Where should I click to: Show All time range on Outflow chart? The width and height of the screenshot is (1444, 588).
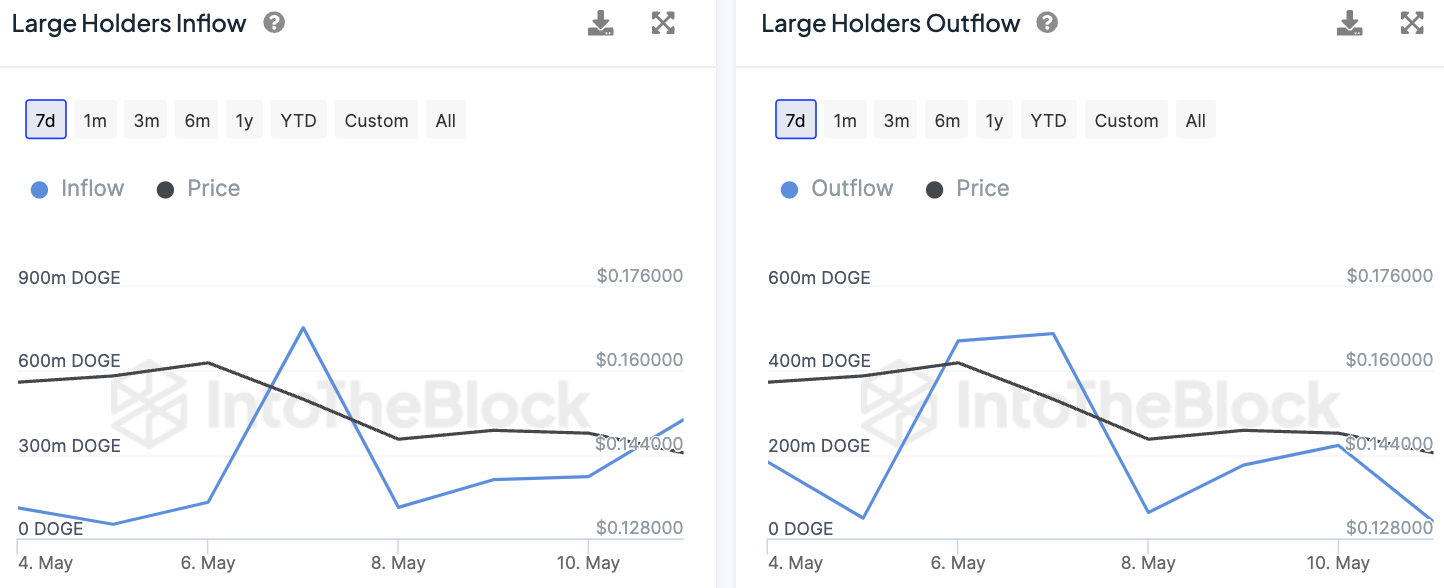pyautogui.click(x=1195, y=120)
